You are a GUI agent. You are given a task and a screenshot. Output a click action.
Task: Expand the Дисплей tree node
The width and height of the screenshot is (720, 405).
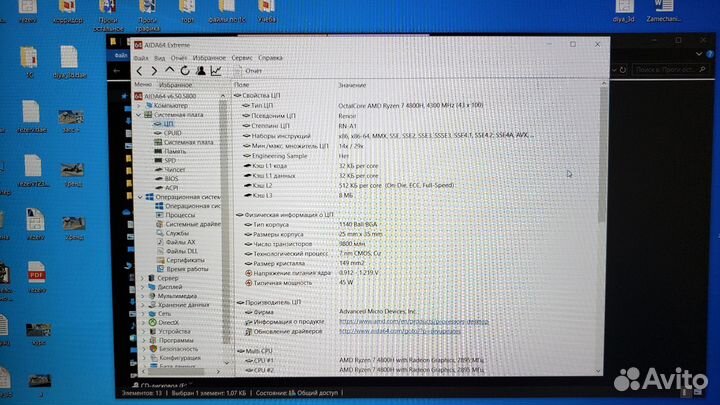coord(142,287)
